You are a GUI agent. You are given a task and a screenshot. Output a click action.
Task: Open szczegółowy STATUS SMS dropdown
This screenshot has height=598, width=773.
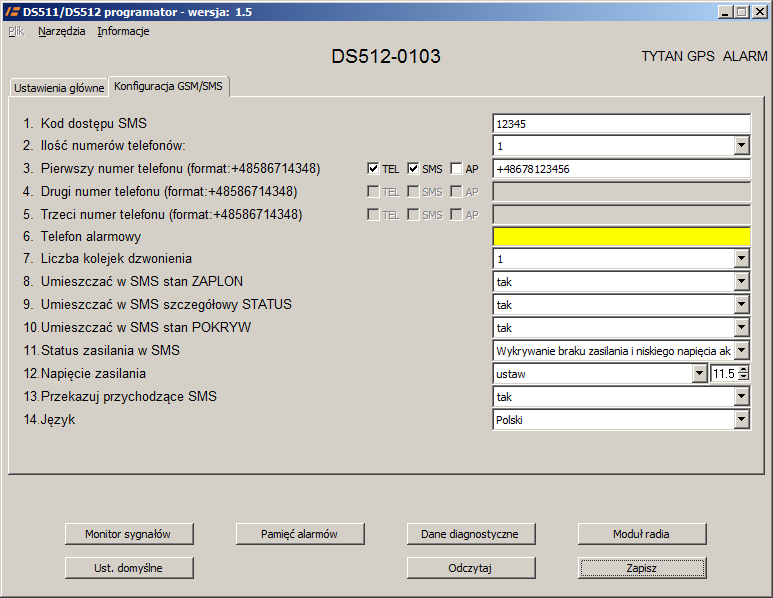click(x=741, y=305)
